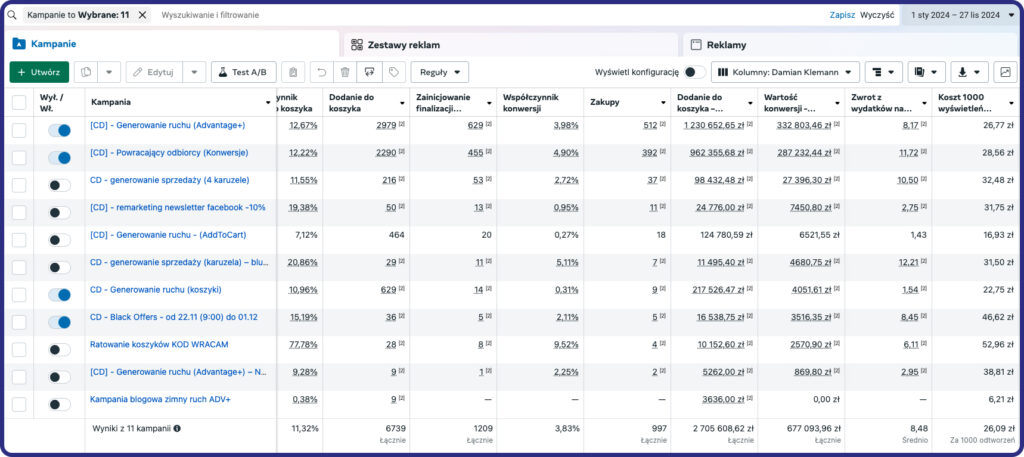Click the duplicate campaign icon

tap(86, 72)
